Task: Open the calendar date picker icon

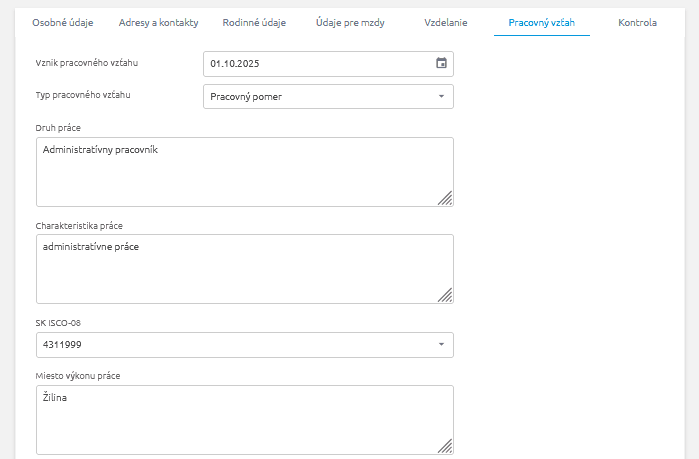Action: [441, 64]
